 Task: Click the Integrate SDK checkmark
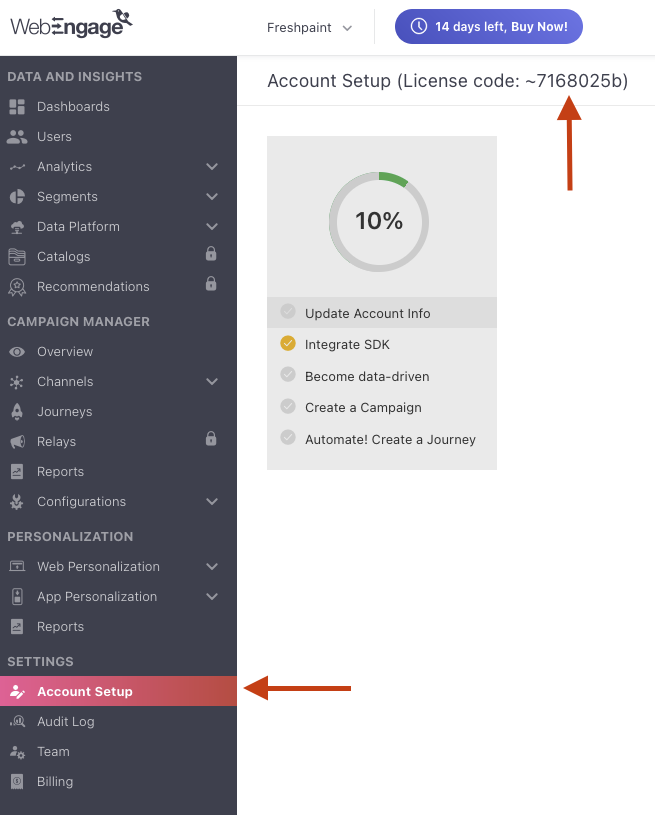(x=288, y=344)
